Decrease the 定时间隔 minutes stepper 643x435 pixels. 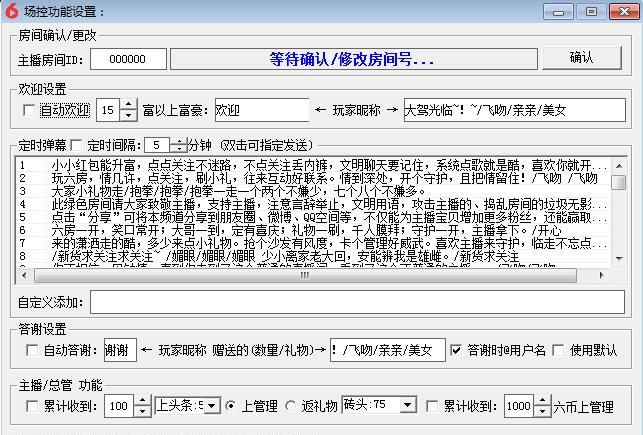pyautogui.click(x=178, y=148)
